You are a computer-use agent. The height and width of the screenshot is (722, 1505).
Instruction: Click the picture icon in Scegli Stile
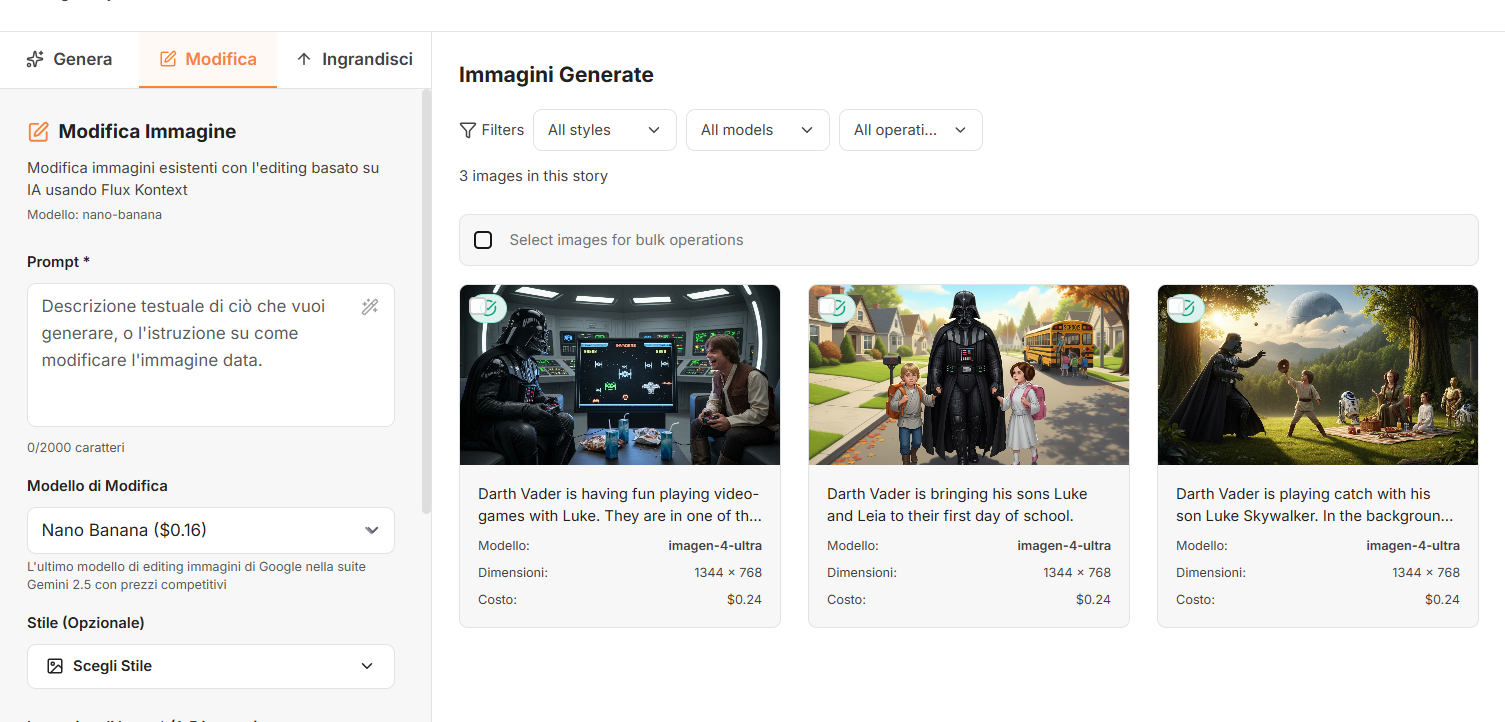[x=55, y=666]
